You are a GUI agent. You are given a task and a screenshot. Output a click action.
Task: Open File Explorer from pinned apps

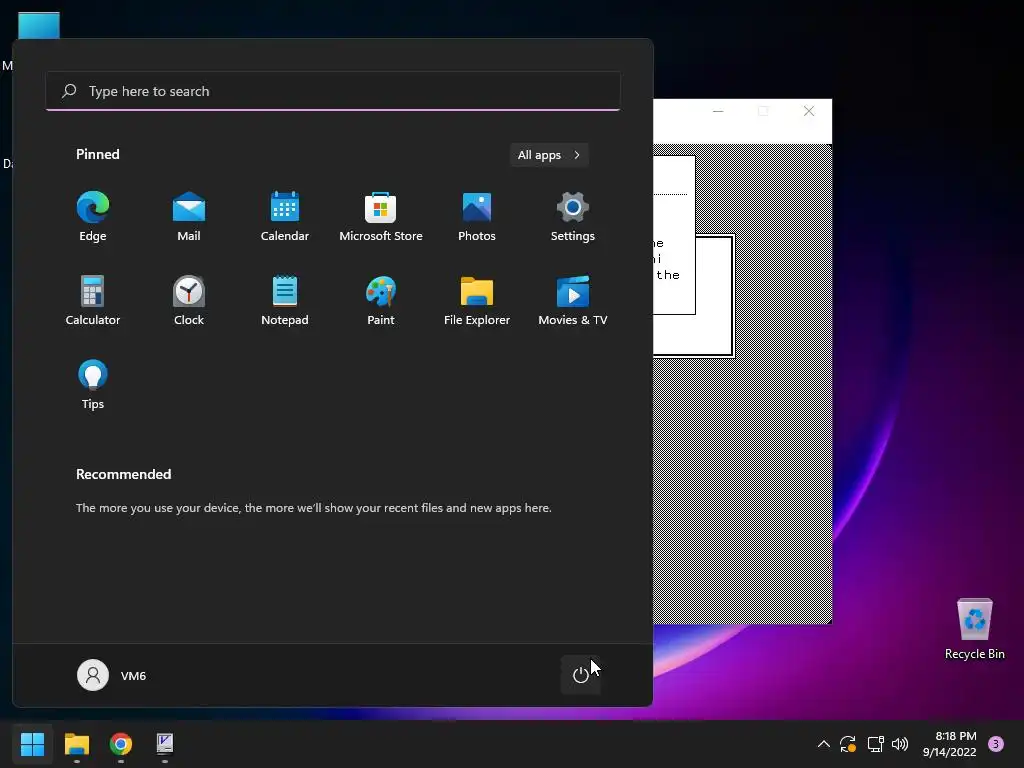tap(477, 301)
